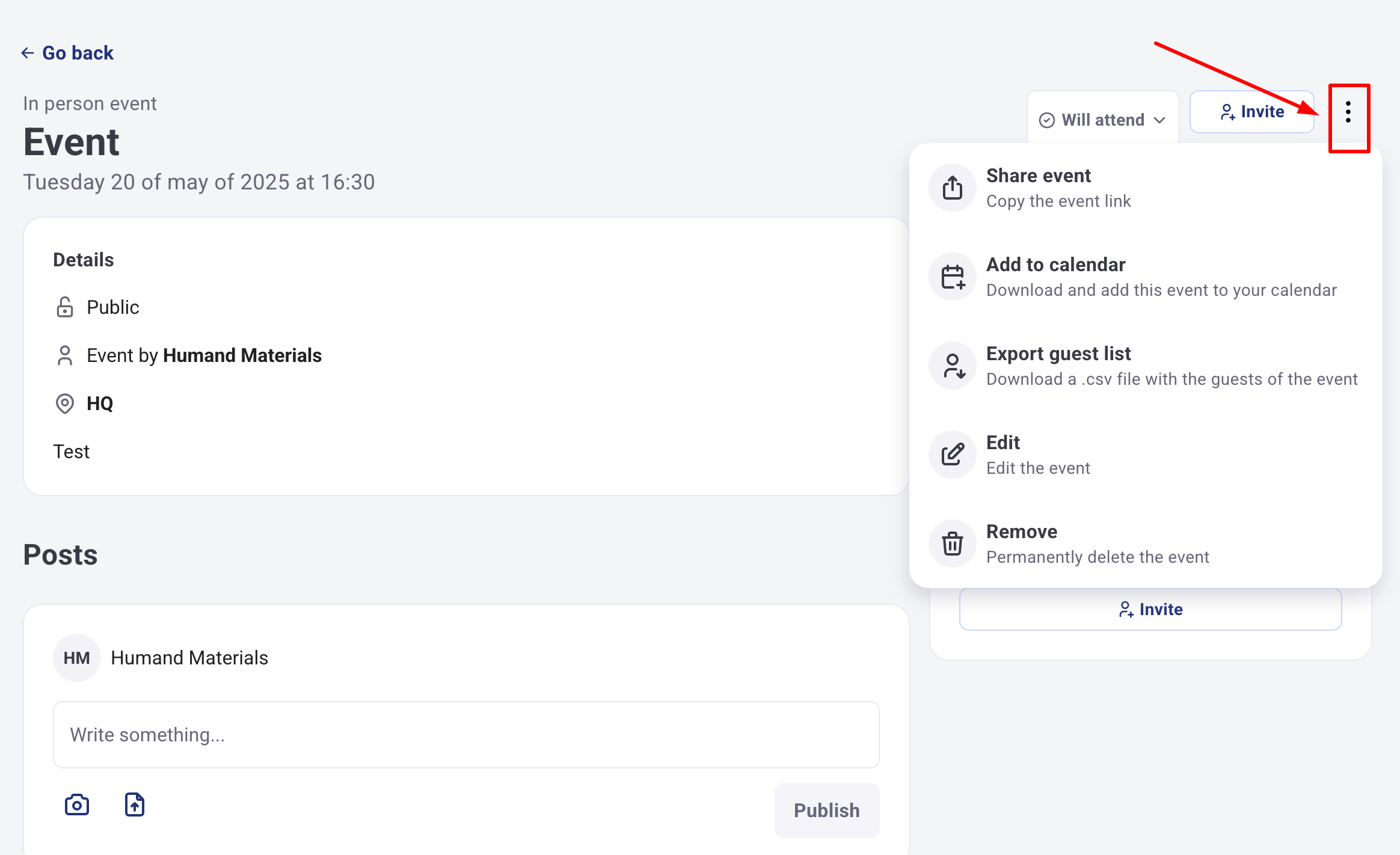Expand the Will attend chevron arrow

point(1160,120)
